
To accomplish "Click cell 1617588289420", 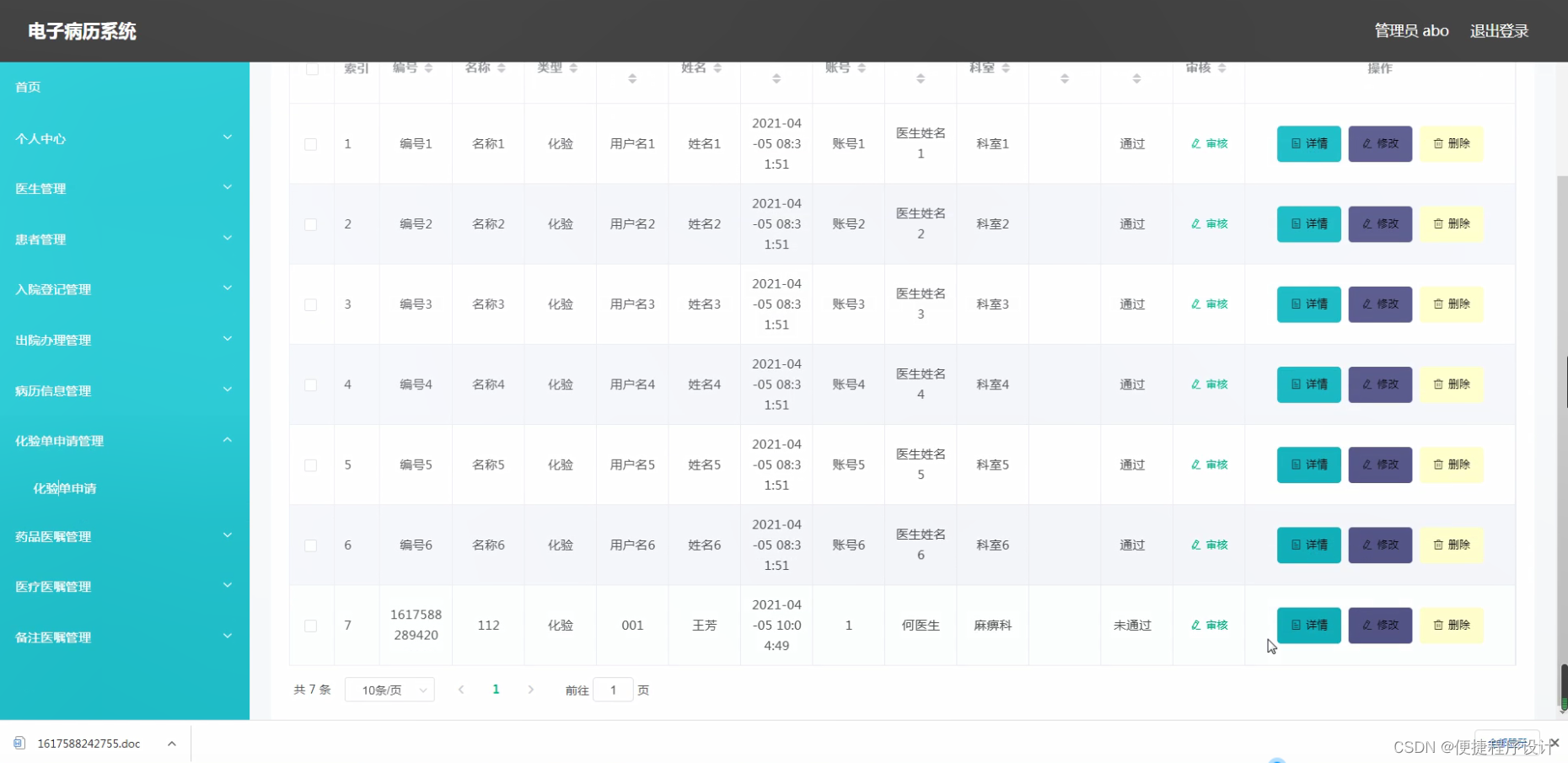I will (x=416, y=625).
